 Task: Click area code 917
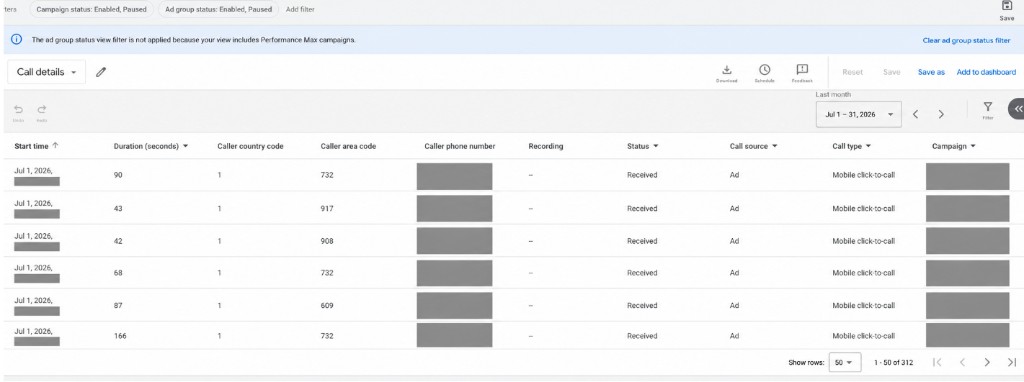[x=327, y=208]
